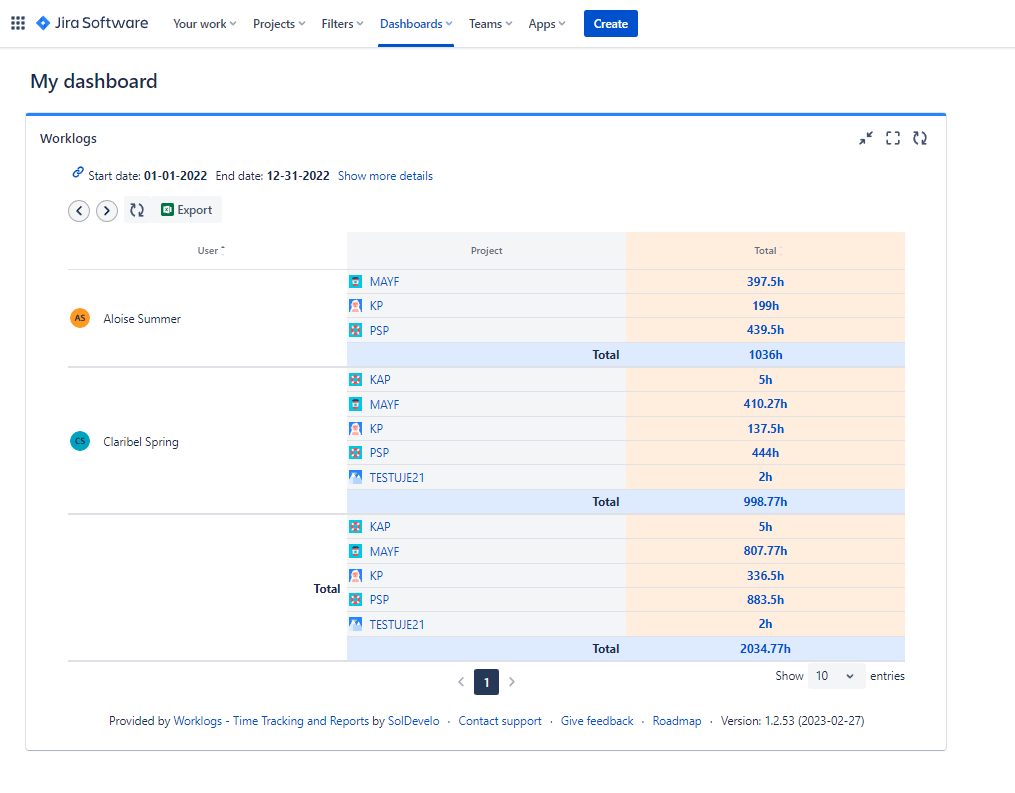Image resolution: width=1015 pixels, height=793 pixels.
Task: Minimize the Worklogs gadget
Action: click(x=866, y=139)
